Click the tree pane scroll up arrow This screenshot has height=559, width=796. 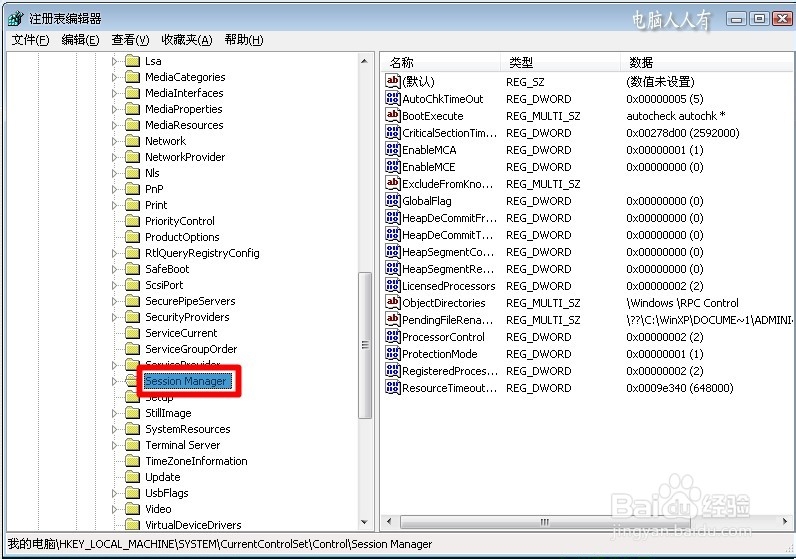[364, 61]
